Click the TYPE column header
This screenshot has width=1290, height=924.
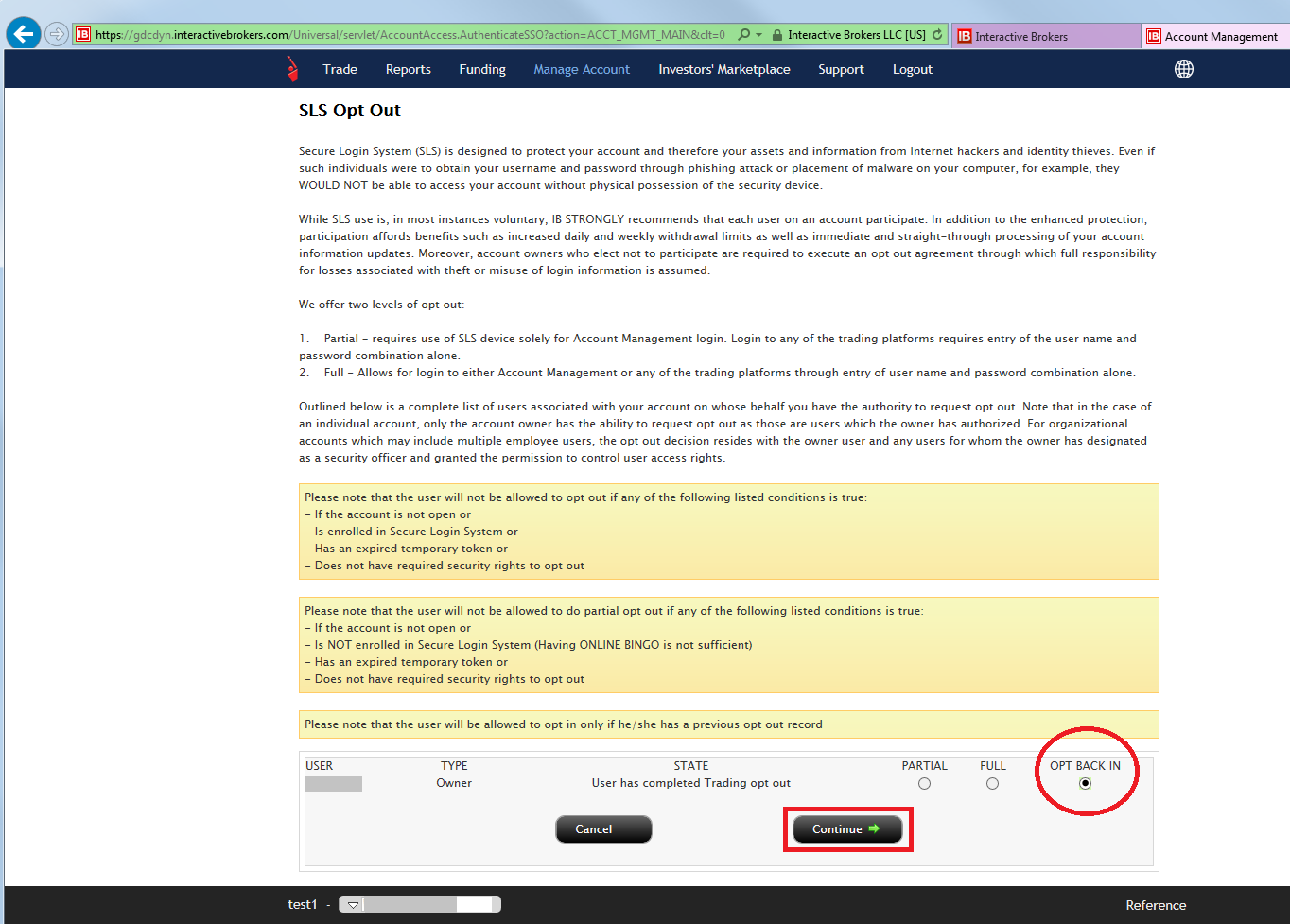(454, 766)
